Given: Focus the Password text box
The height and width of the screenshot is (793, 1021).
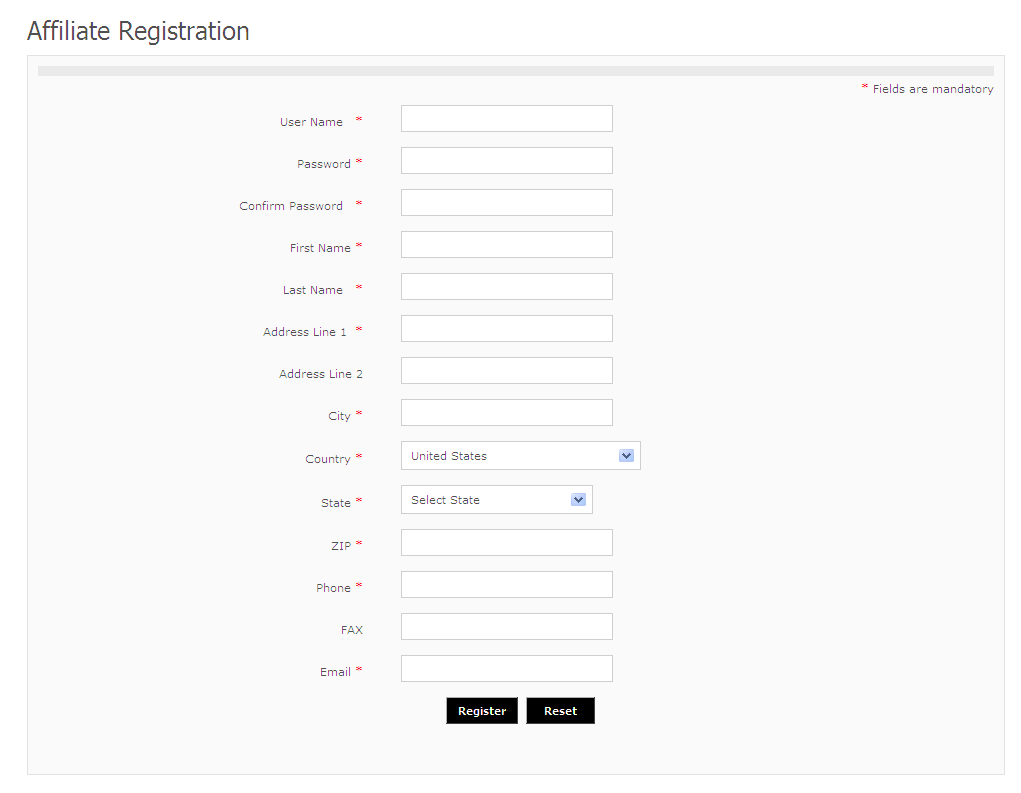Looking at the screenshot, I should (x=506, y=161).
